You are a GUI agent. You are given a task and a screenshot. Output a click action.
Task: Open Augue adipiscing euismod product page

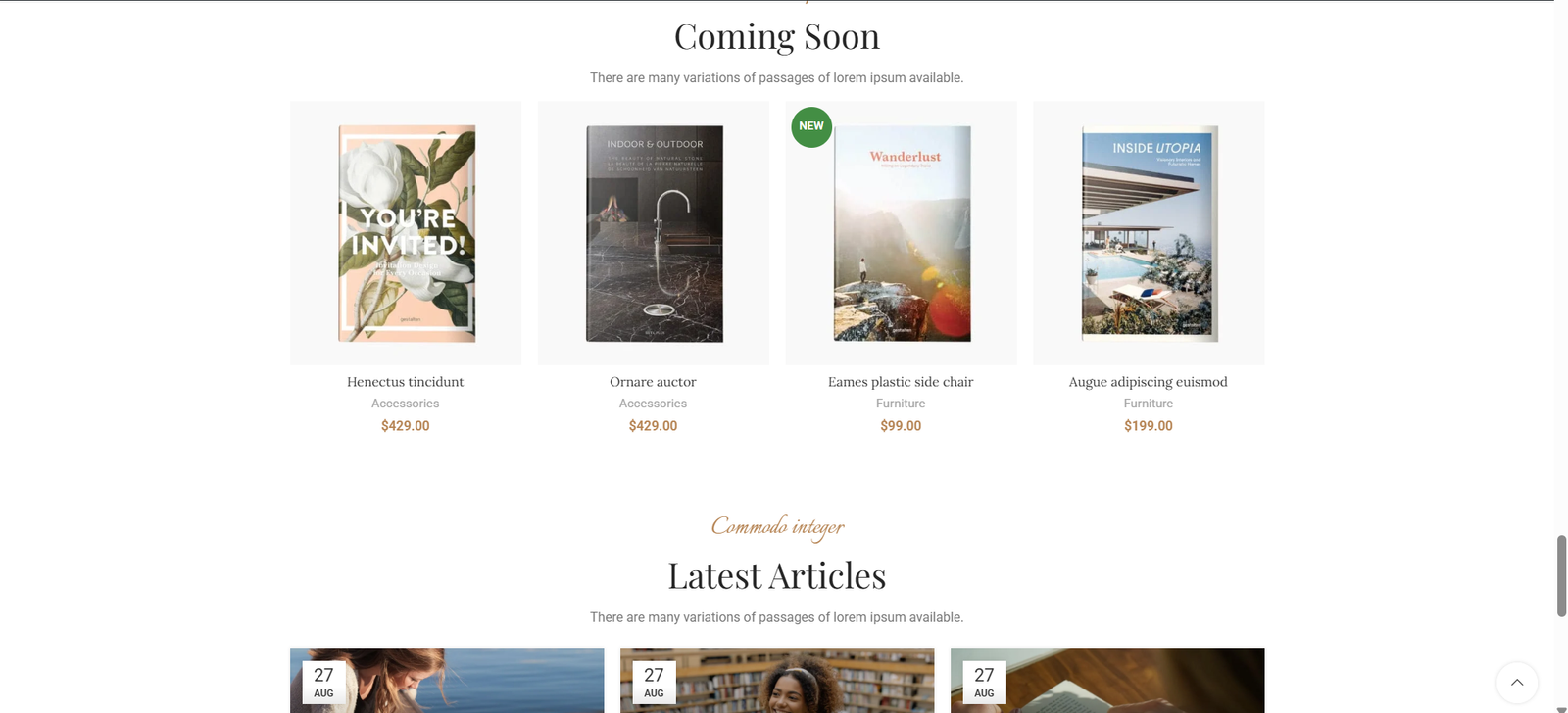[1148, 382]
